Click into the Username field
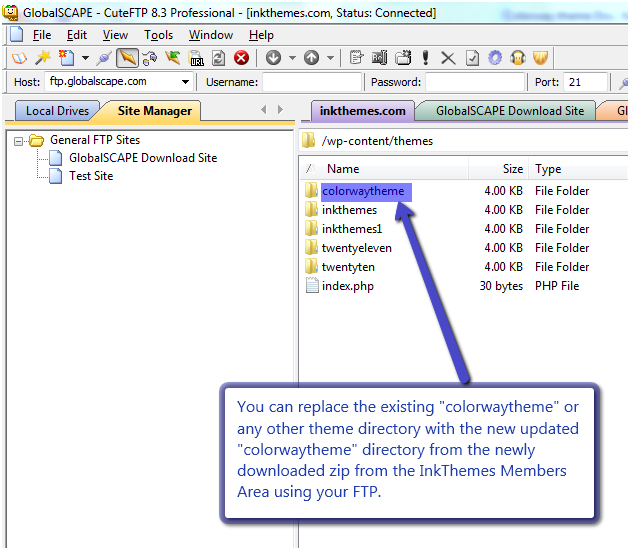The width and height of the screenshot is (630, 550). point(312,82)
